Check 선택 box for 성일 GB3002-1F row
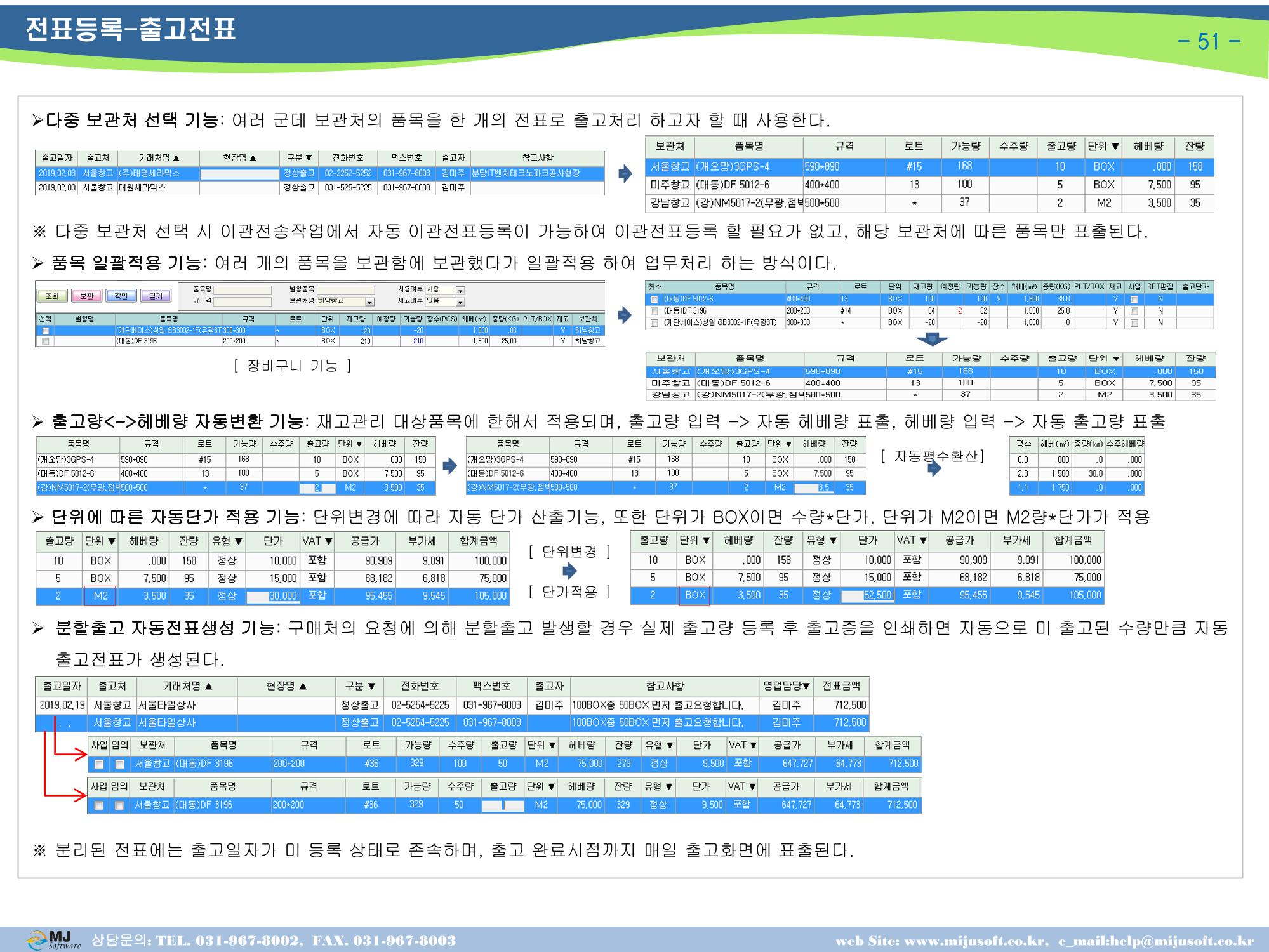1269x952 pixels. click(x=45, y=331)
